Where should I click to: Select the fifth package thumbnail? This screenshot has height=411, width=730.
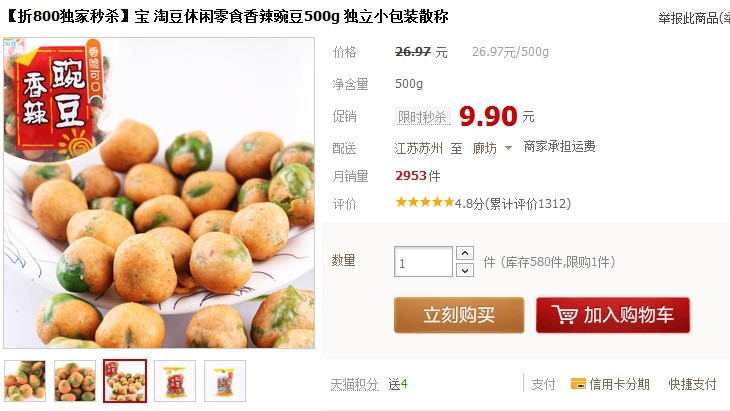tap(225, 381)
